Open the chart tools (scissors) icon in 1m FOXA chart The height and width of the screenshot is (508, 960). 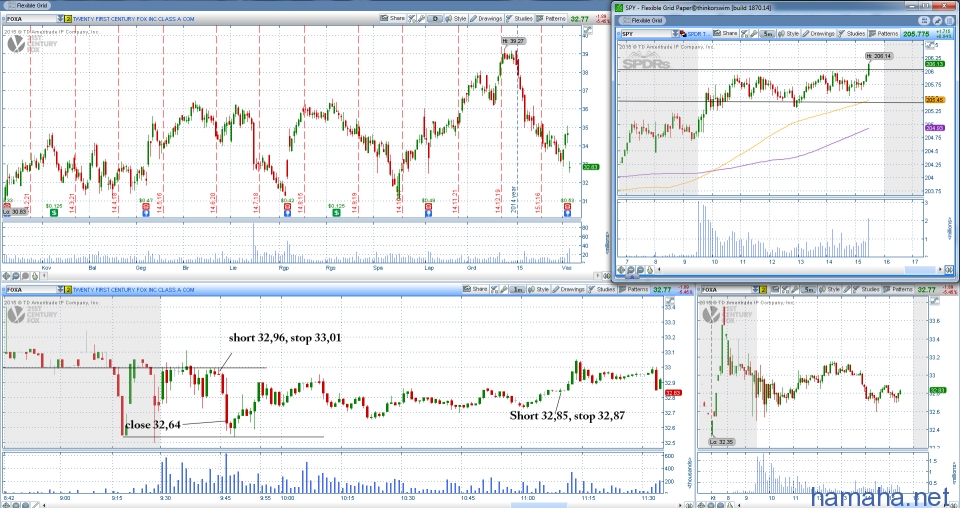[x=494, y=289]
